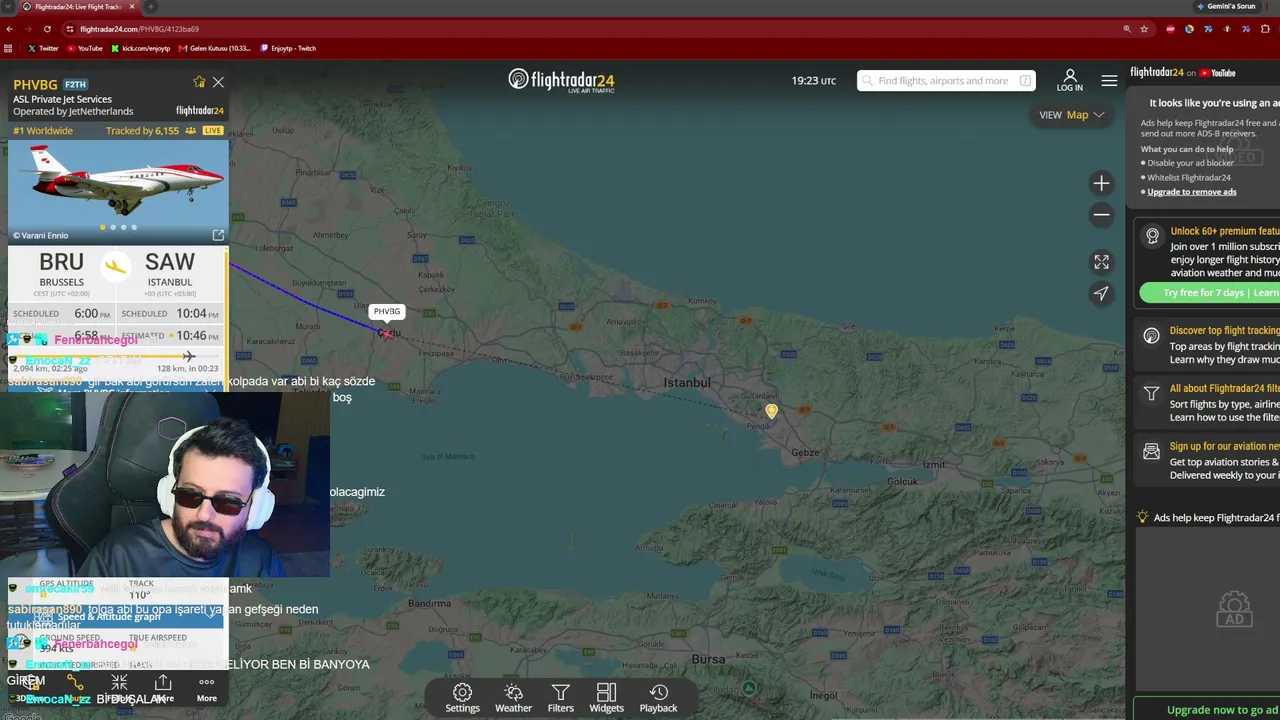Open the Settings panel in bottom toolbar
This screenshot has width=1280, height=720.
[462, 698]
